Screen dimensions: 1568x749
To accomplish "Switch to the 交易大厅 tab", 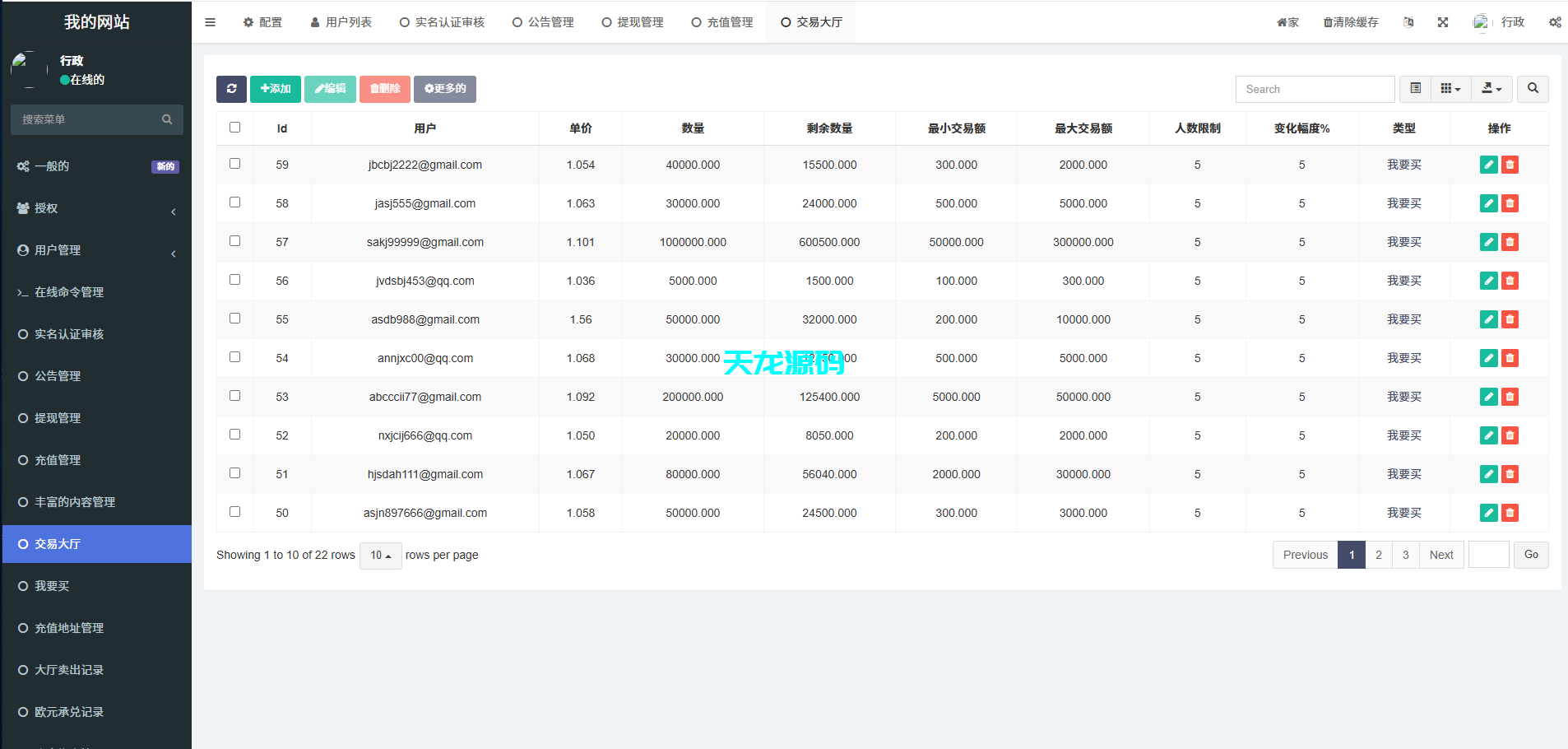I will [x=810, y=22].
